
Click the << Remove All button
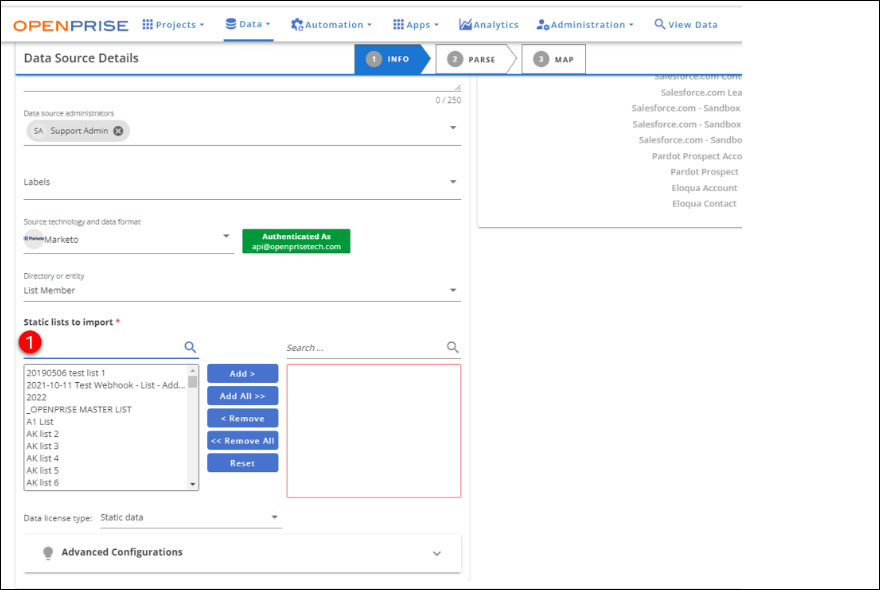(242, 441)
